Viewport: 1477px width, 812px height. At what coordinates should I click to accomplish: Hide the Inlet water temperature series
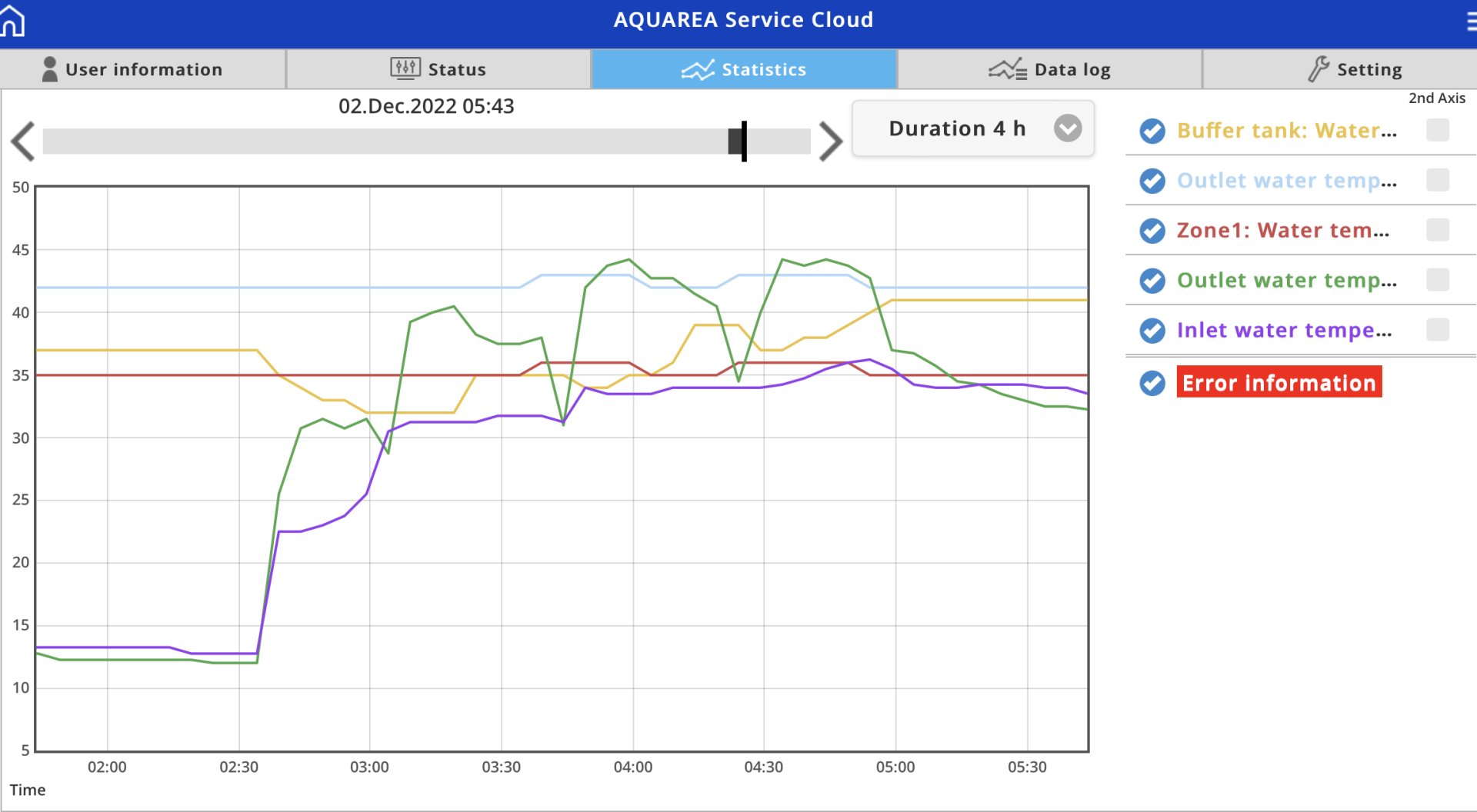(x=1152, y=331)
